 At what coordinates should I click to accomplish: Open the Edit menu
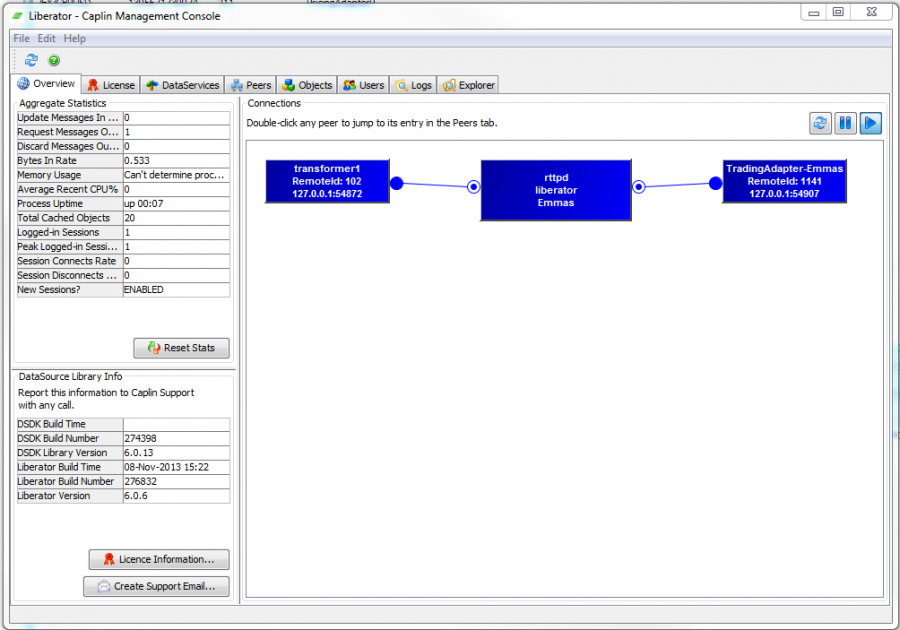coord(46,38)
